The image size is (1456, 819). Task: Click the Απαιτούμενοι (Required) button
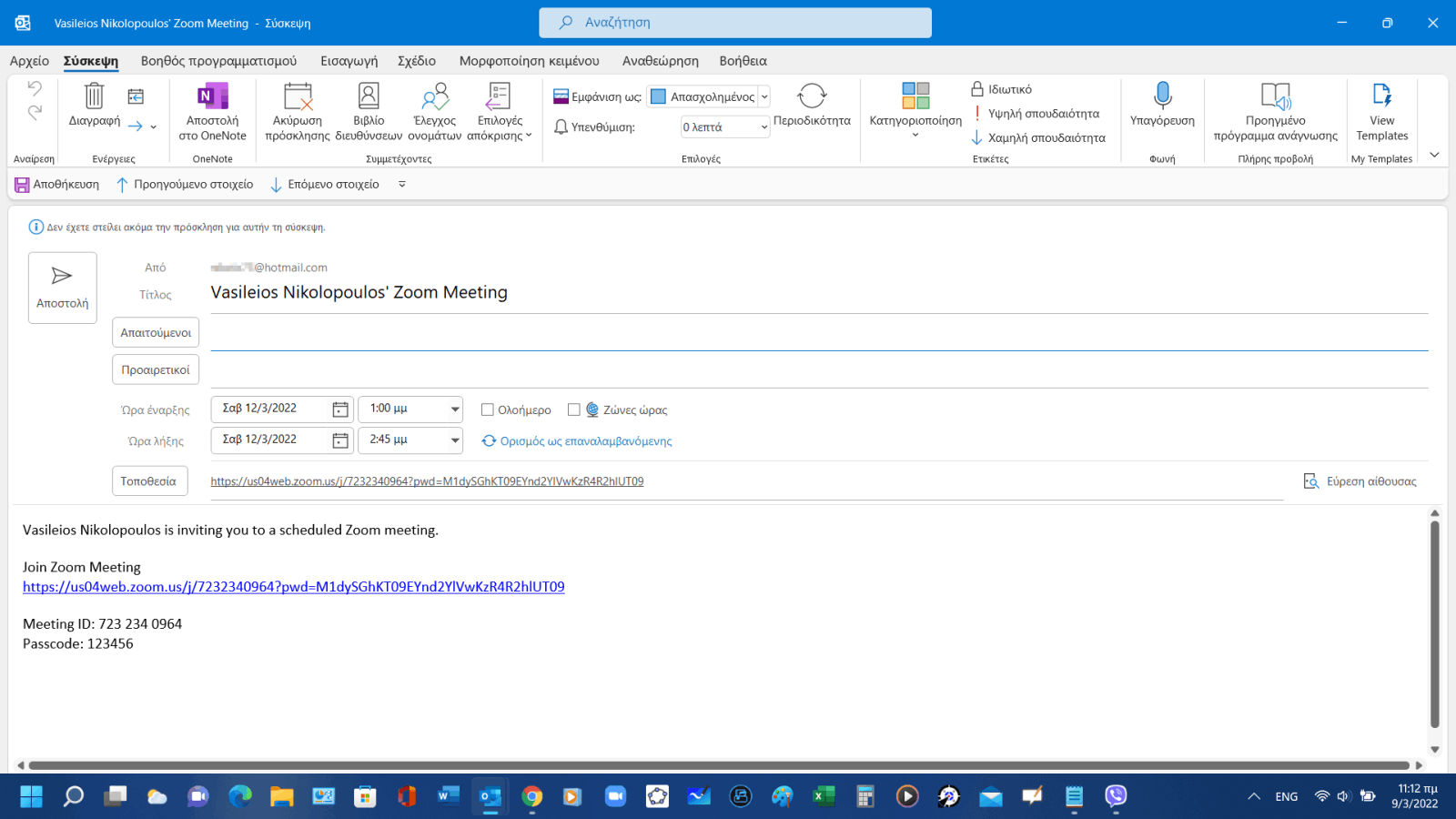click(x=156, y=332)
